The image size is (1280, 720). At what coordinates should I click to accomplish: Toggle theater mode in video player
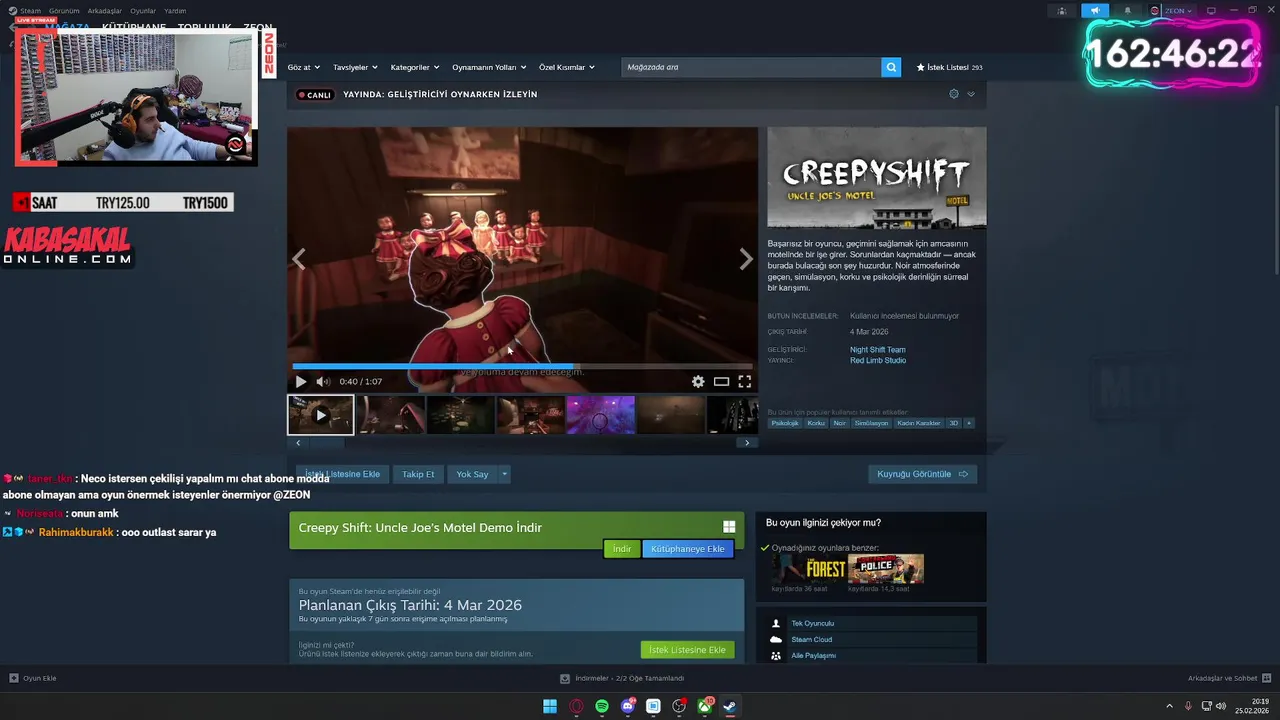click(721, 381)
